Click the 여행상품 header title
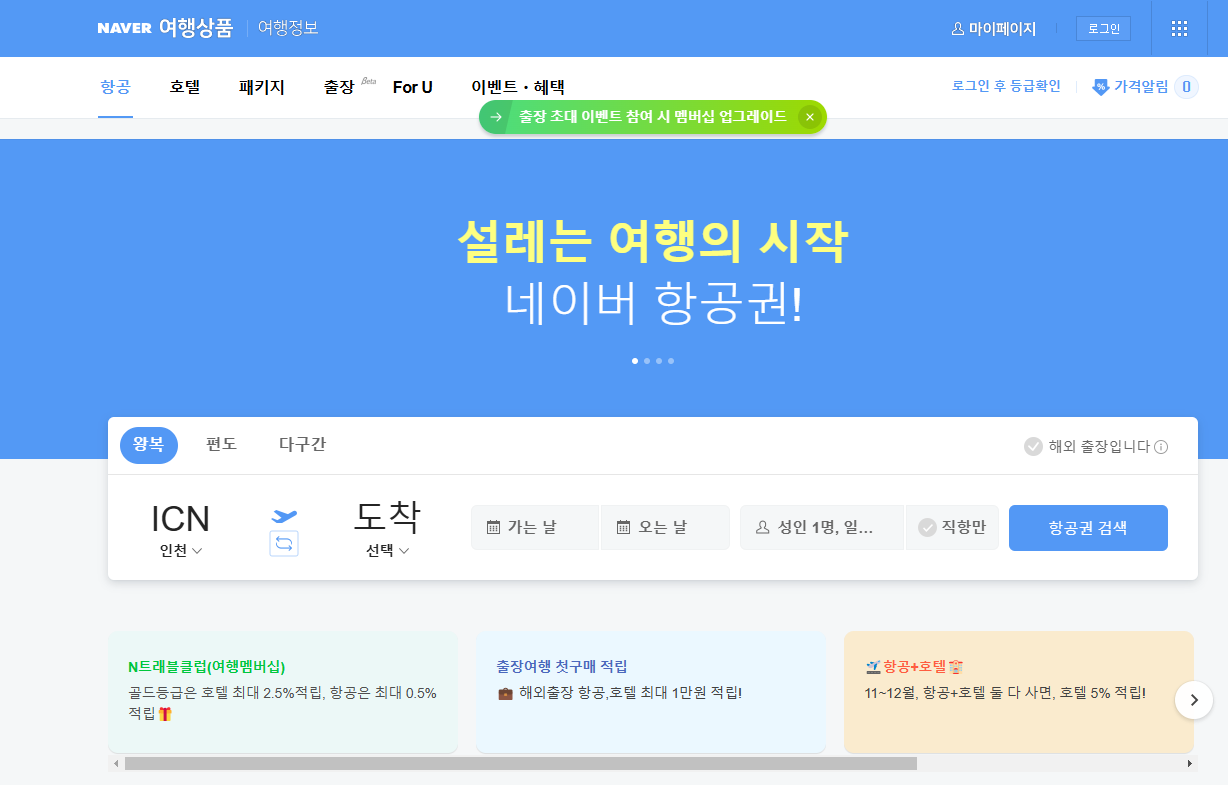 pyautogui.click(x=196, y=28)
